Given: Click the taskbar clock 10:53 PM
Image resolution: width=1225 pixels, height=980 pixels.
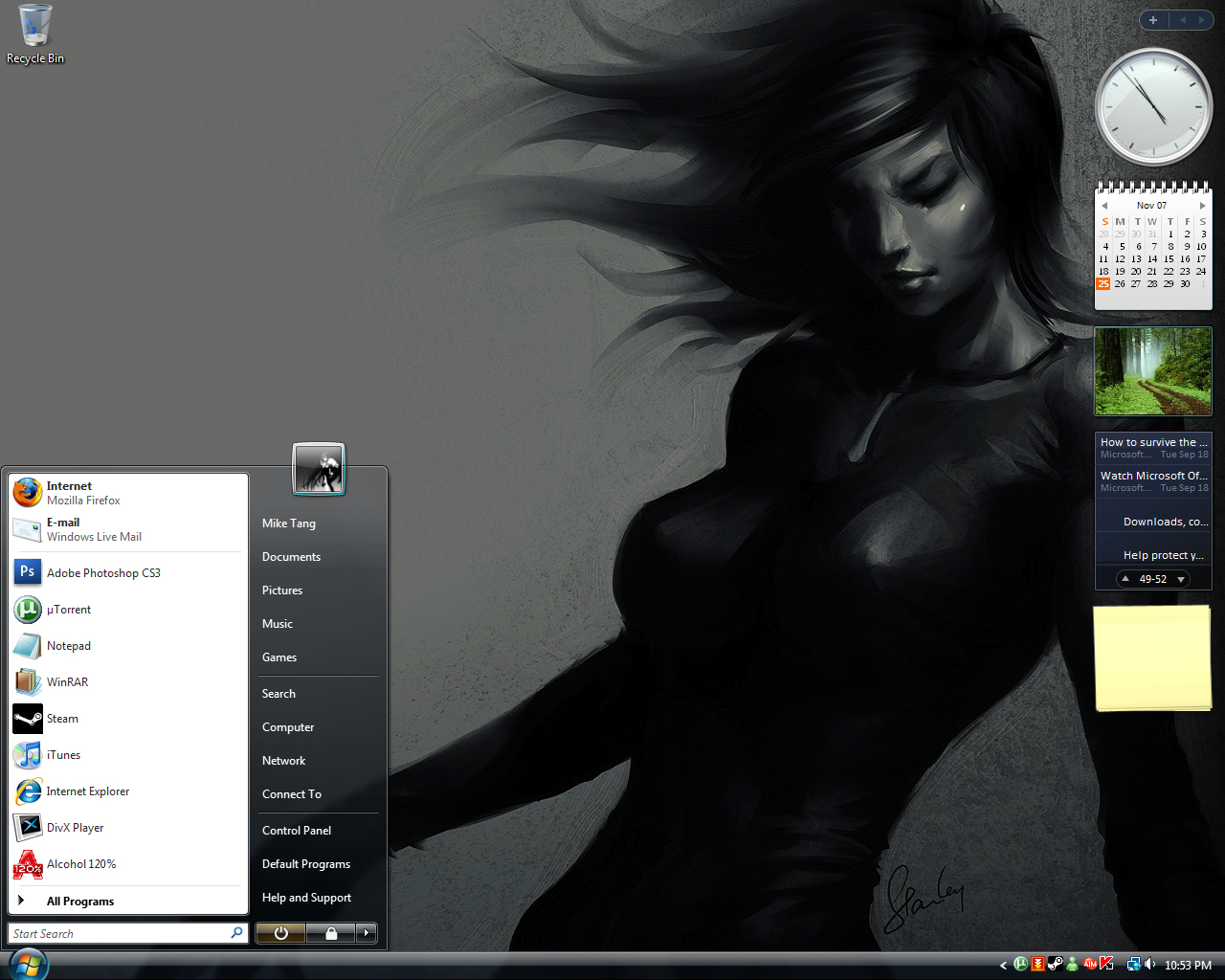Looking at the screenshot, I should click(x=1188, y=965).
